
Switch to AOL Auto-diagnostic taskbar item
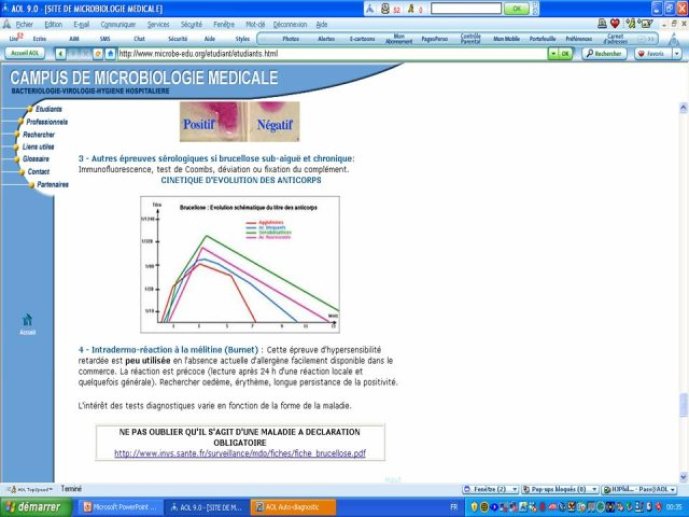tap(293, 507)
